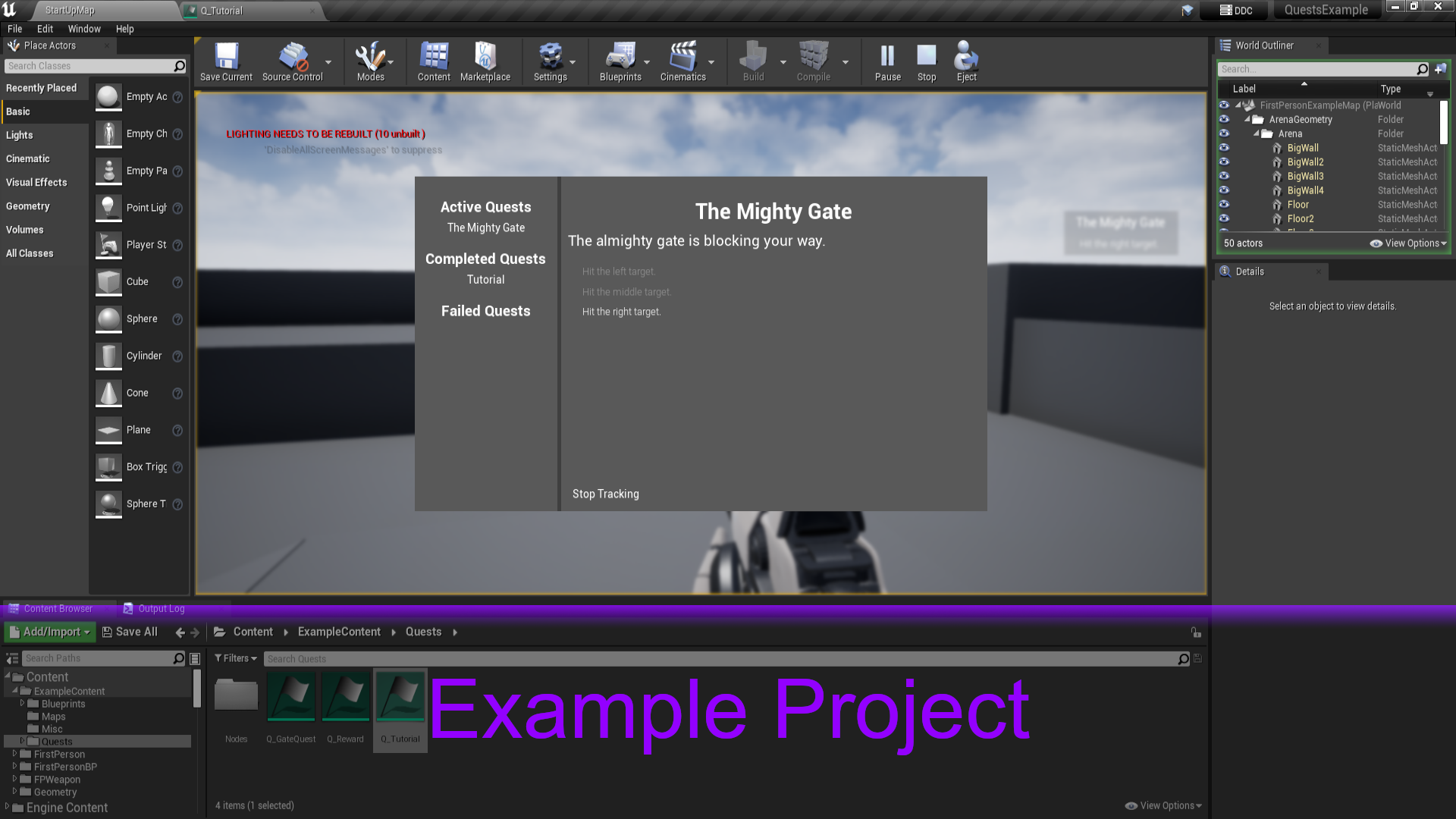Open the View Options dropdown in World Outliner
This screenshot has width=1456, height=819.
coord(1407,243)
